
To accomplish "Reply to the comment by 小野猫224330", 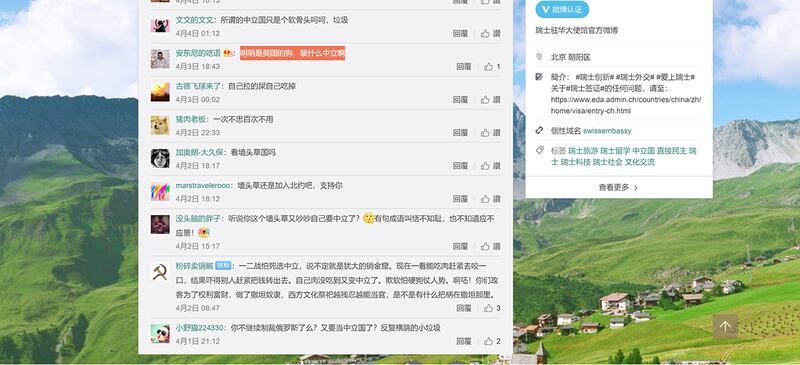I will 464,341.
